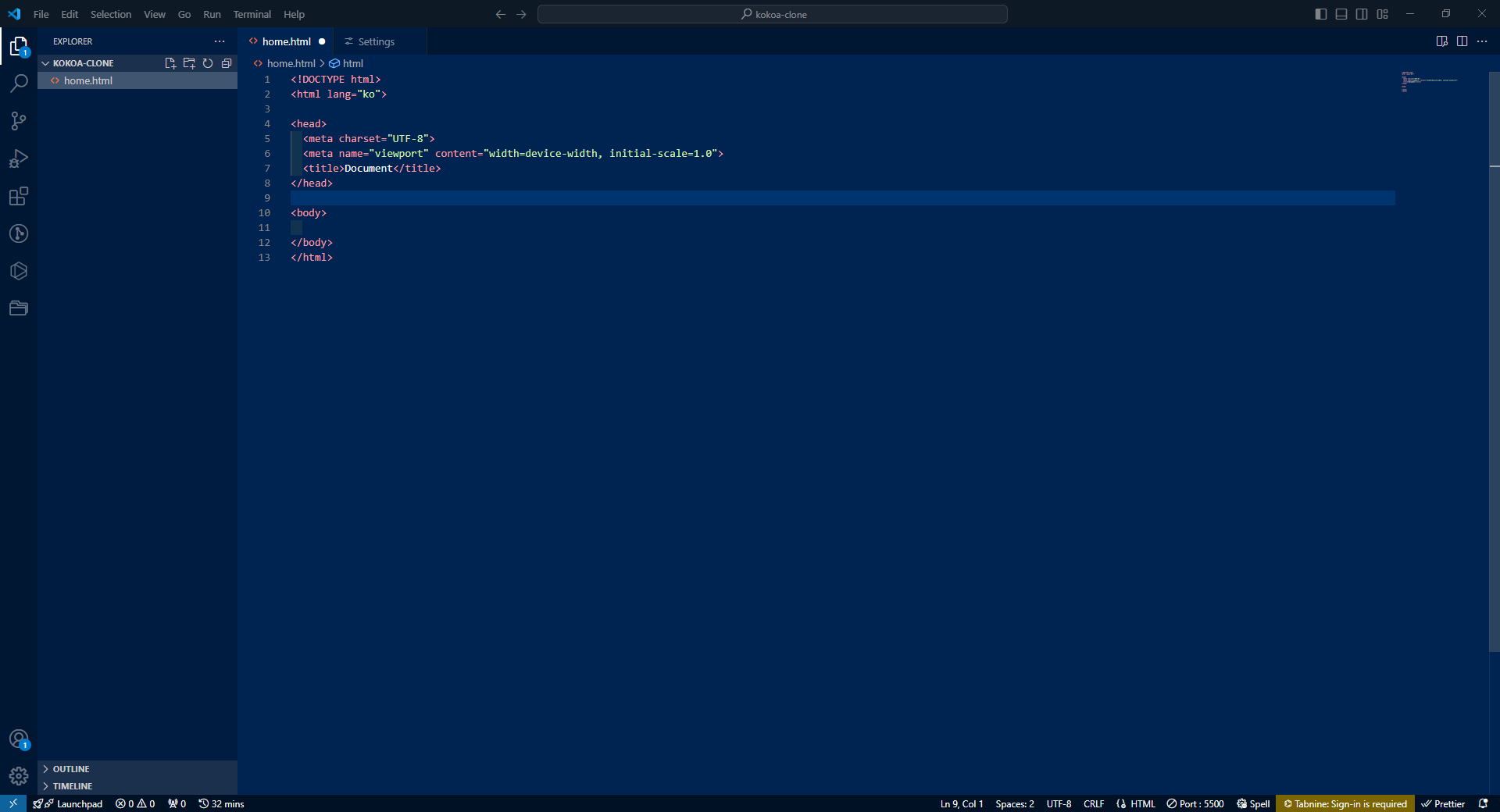Open the Search view in activity bar
Screen dimensions: 1500x812
click(19, 83)
